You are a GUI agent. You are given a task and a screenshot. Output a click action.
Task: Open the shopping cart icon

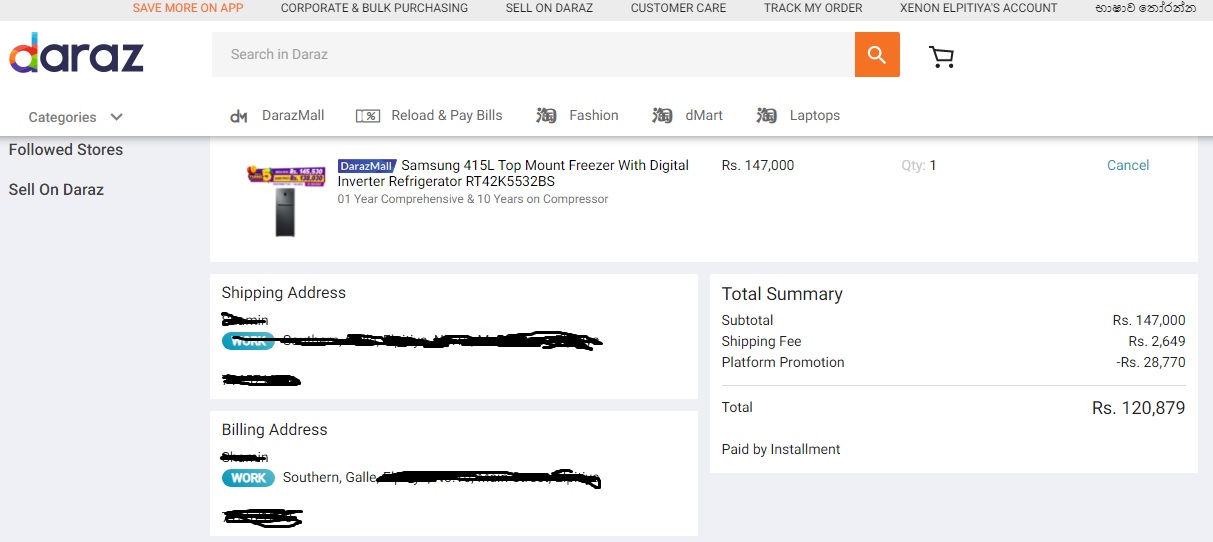coord(941,57)
